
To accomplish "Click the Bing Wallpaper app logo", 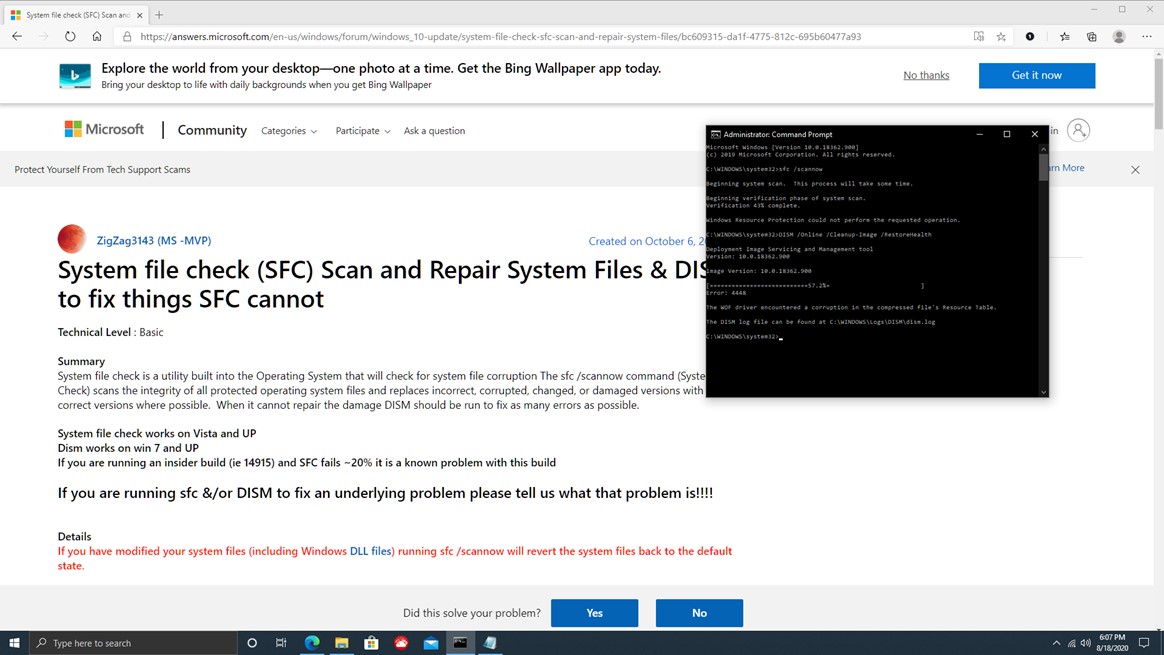I will point(75,75).
